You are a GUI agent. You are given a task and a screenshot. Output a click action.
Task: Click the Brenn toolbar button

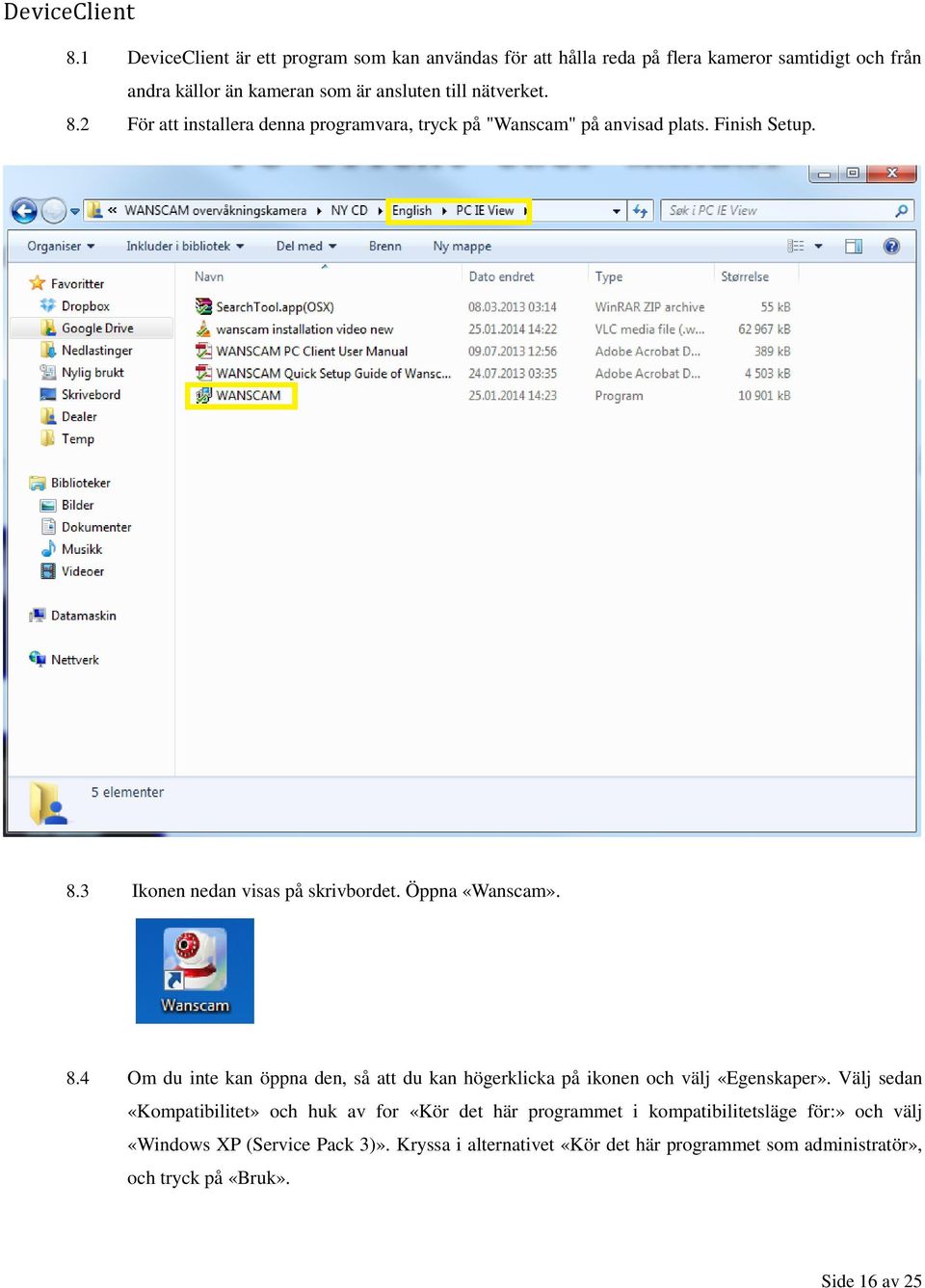click(x=384, y=246)
